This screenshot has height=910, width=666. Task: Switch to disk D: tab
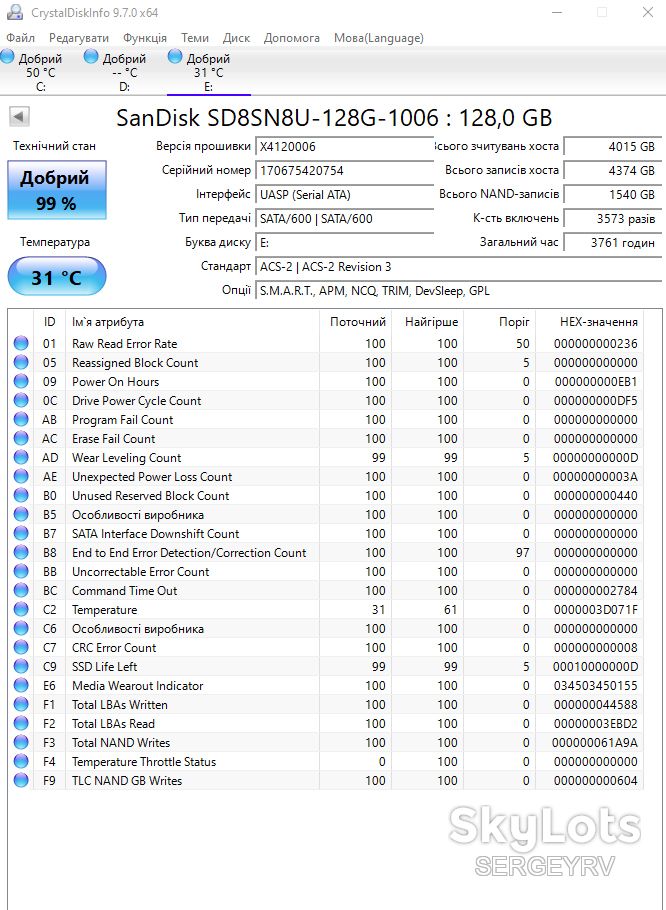coord(124,72)
